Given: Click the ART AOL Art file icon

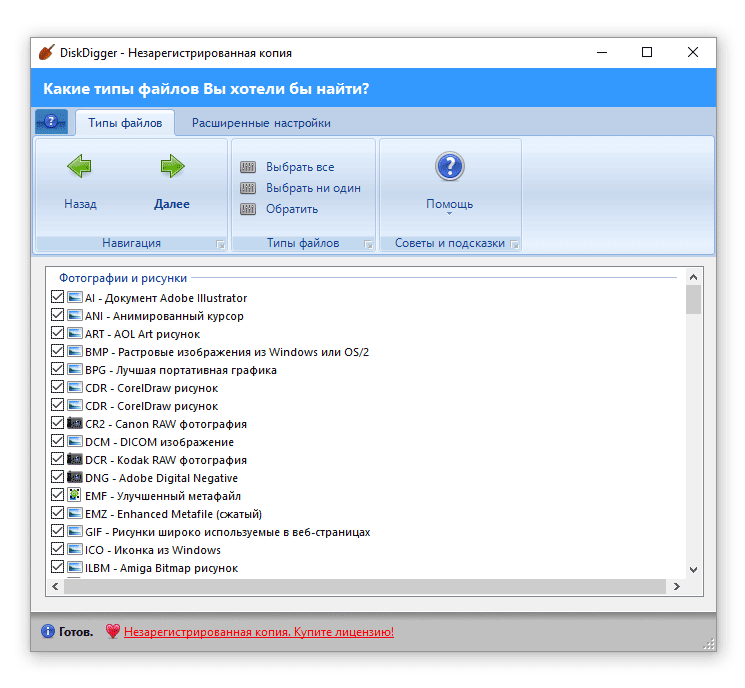Looking at the screenshot, I should (x=75, y=334).
